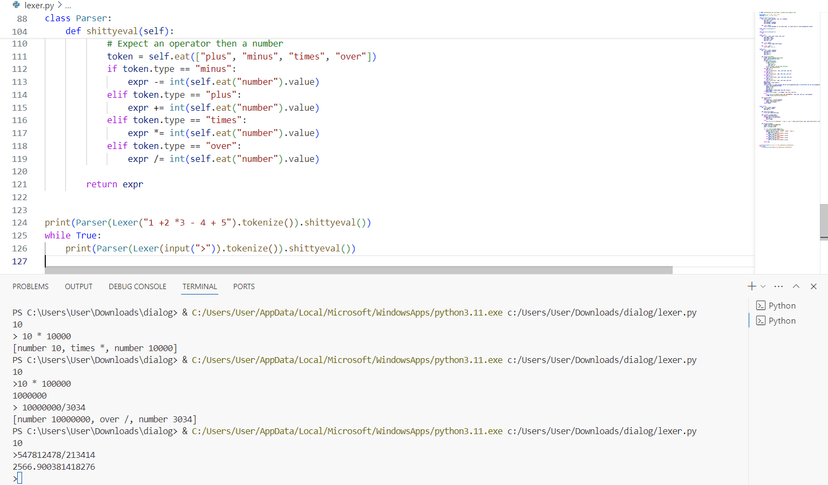Select the TERMINAL tab
The image size is (828, 485).
[199, 287]
